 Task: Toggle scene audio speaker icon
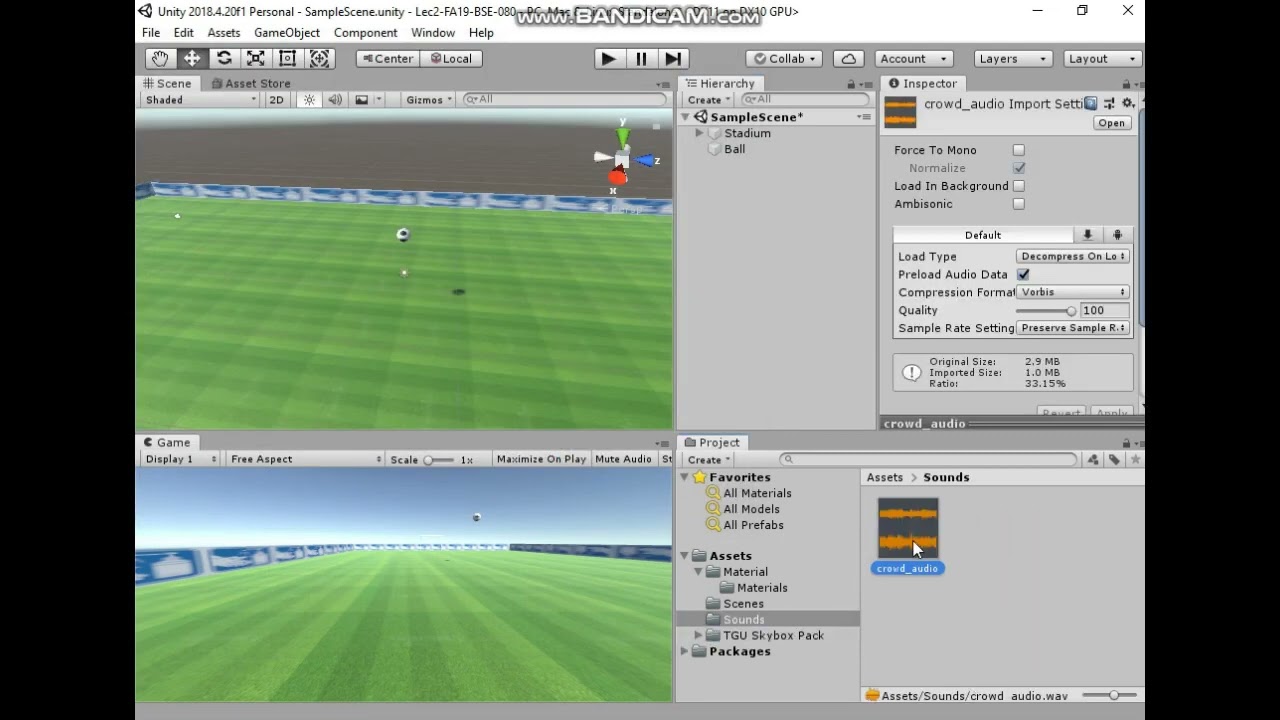tap(335, 99)
